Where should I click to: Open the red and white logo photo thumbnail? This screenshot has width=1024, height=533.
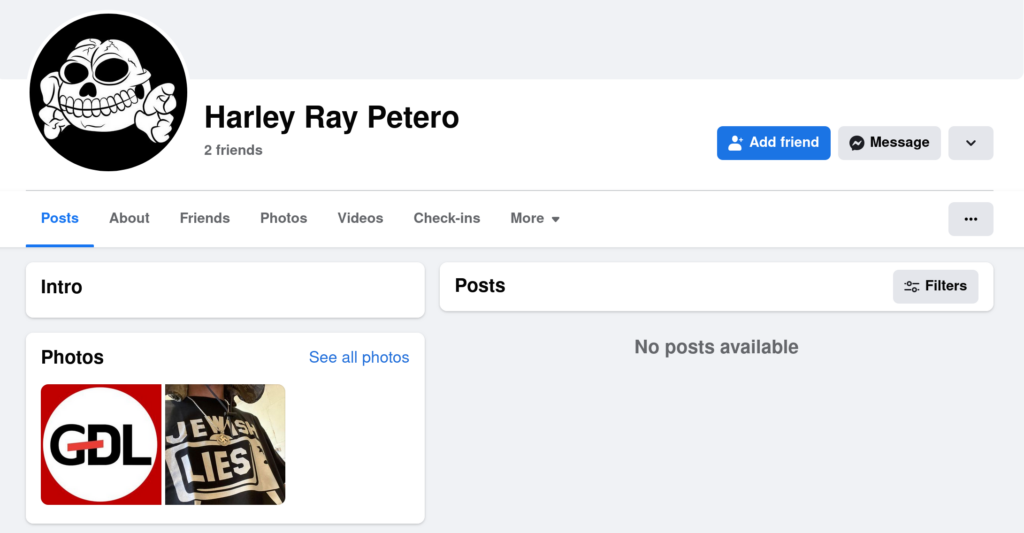point(101,444)
